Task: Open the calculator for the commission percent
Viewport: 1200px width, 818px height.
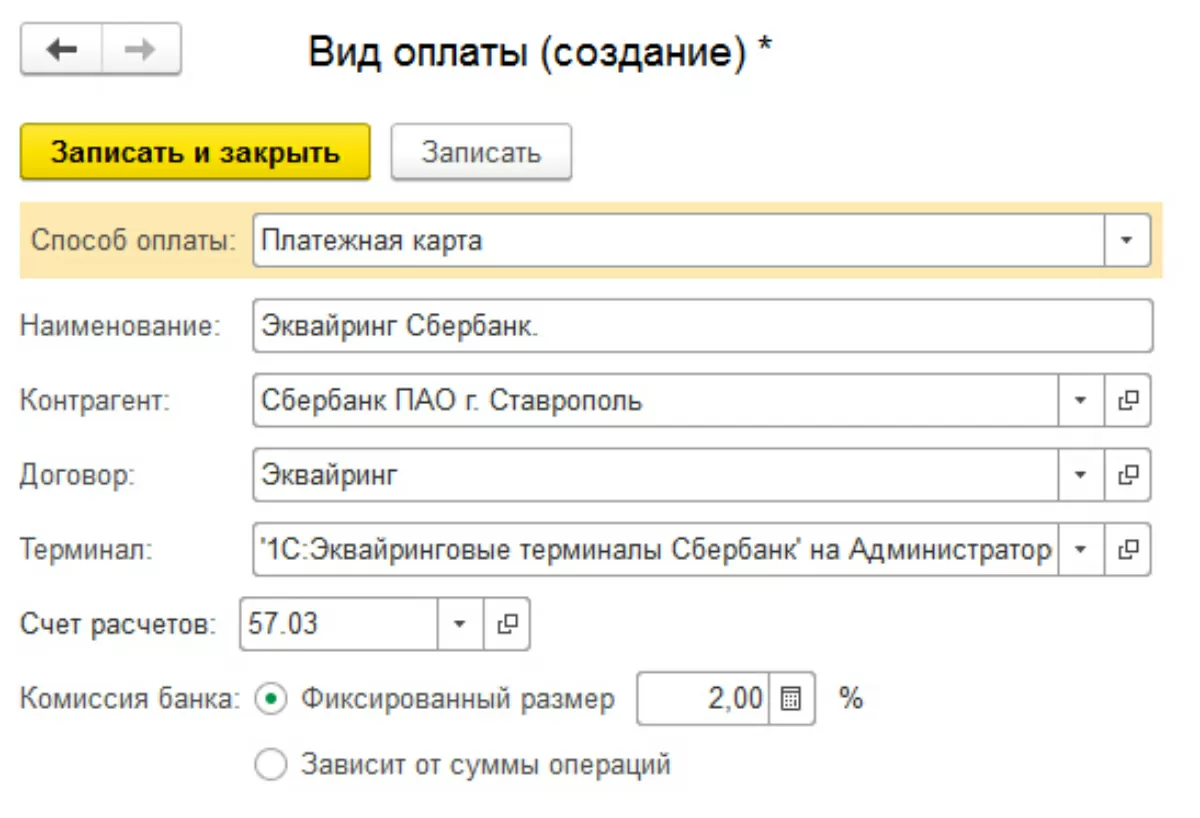Action: [791, 699]
